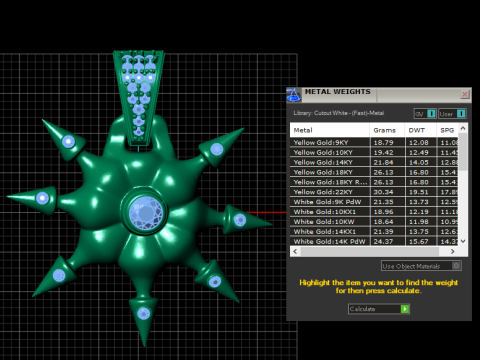The width and height of the screenshot is (480, 360).
Task: Click the 13.75 DWT cell
Action: coord(421,232)
